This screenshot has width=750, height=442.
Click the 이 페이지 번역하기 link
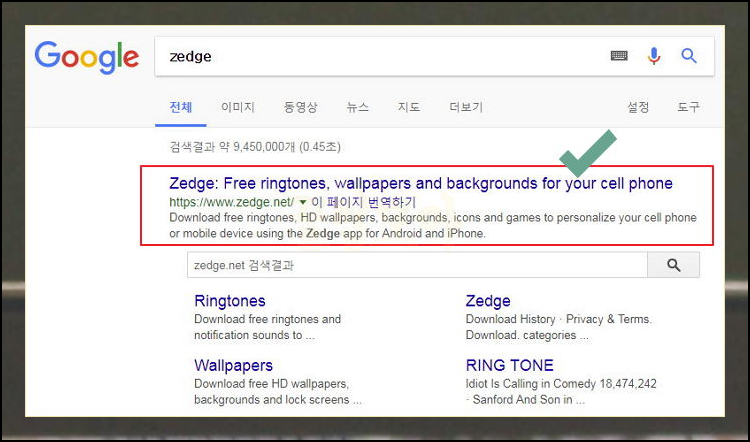[364, 202]
